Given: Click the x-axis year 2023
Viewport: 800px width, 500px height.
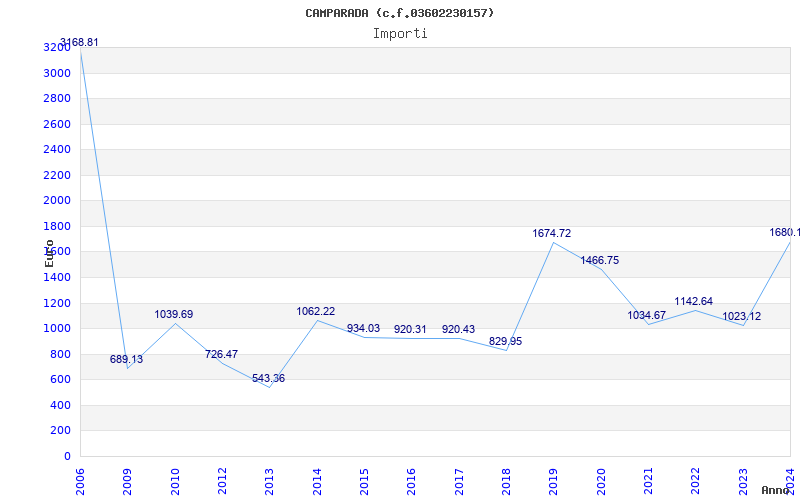Looking at the screenshot, I should coord(743,482).
